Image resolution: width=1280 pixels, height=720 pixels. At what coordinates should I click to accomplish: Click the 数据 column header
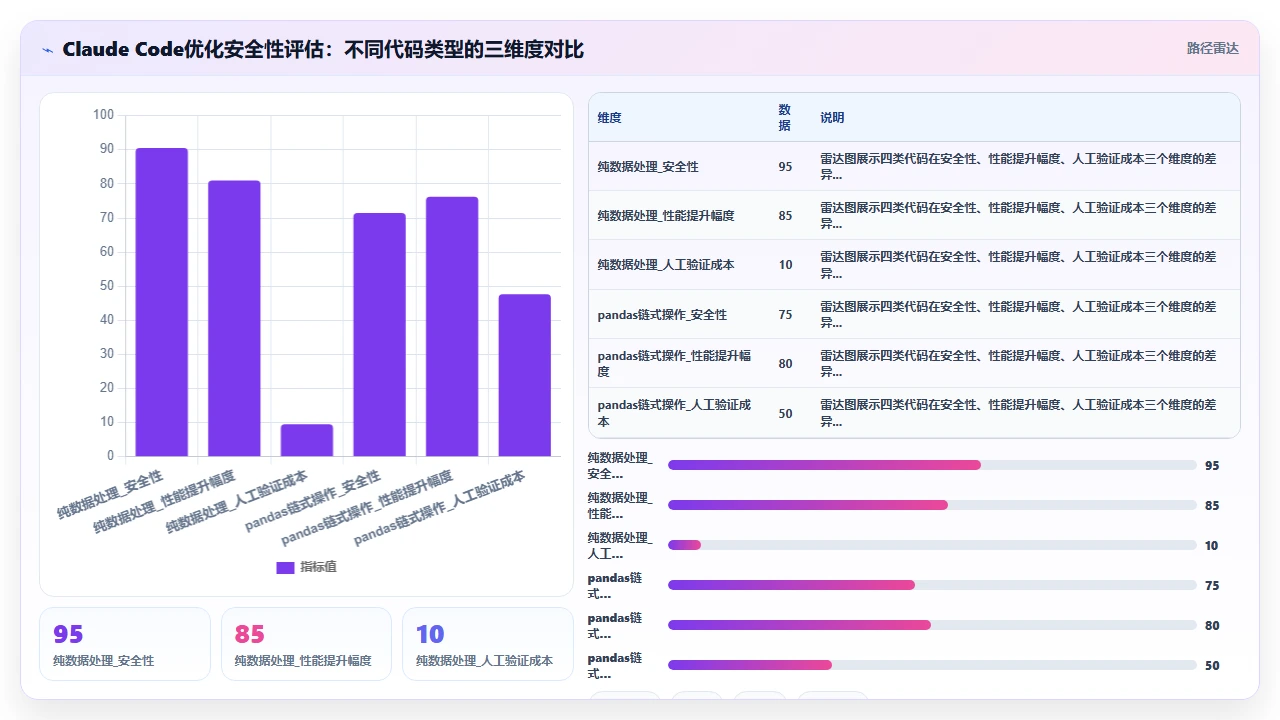click(x=785, y=118)
